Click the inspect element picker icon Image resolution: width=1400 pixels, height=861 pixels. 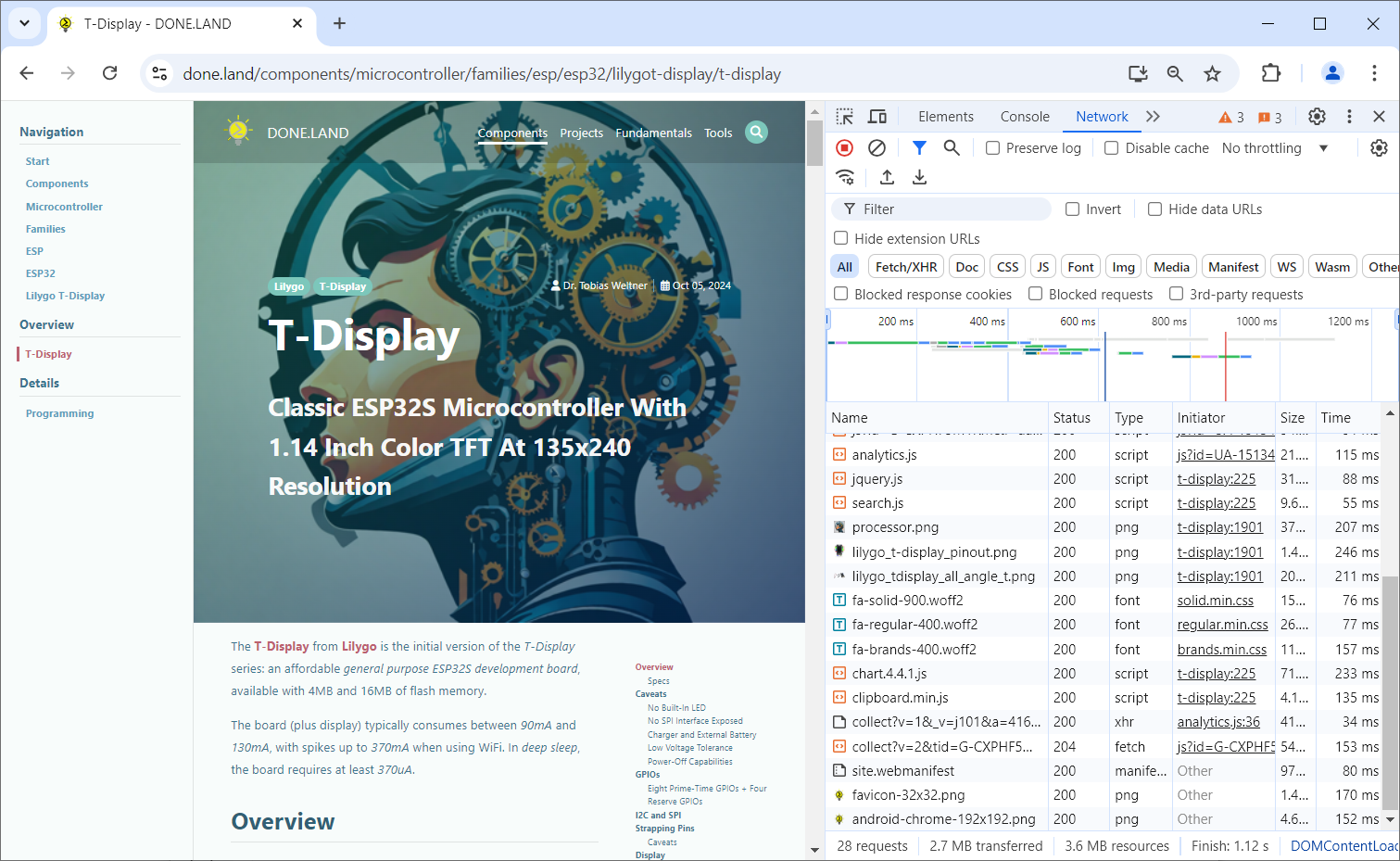pyautogui.click(x=844, y=117)
